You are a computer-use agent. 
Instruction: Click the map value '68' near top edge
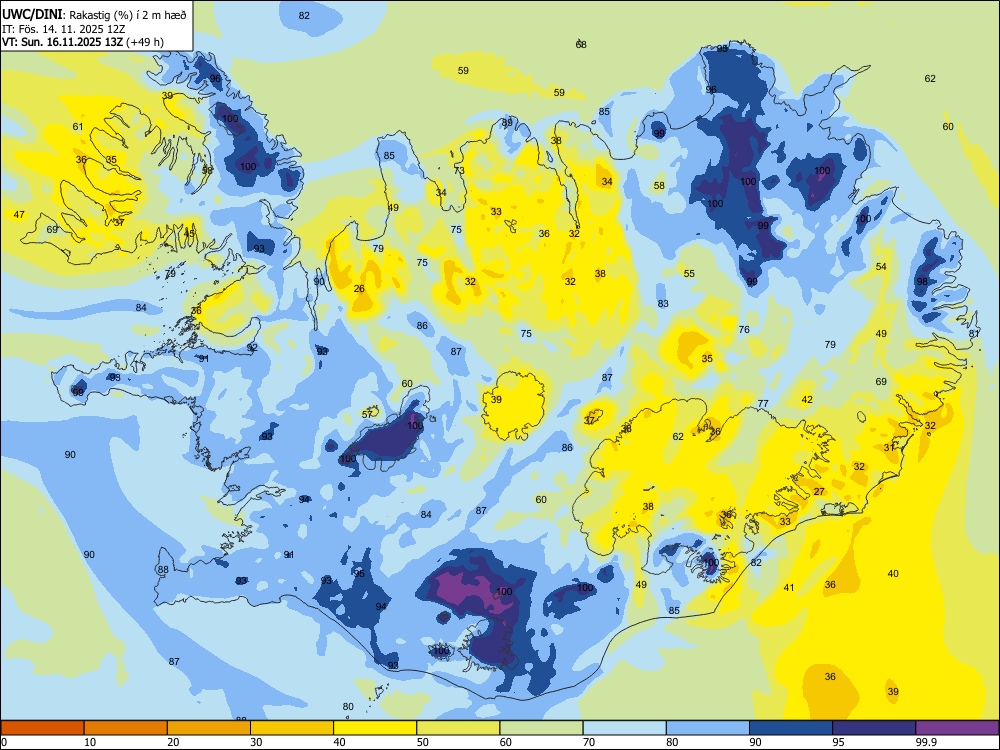[581, 45]
